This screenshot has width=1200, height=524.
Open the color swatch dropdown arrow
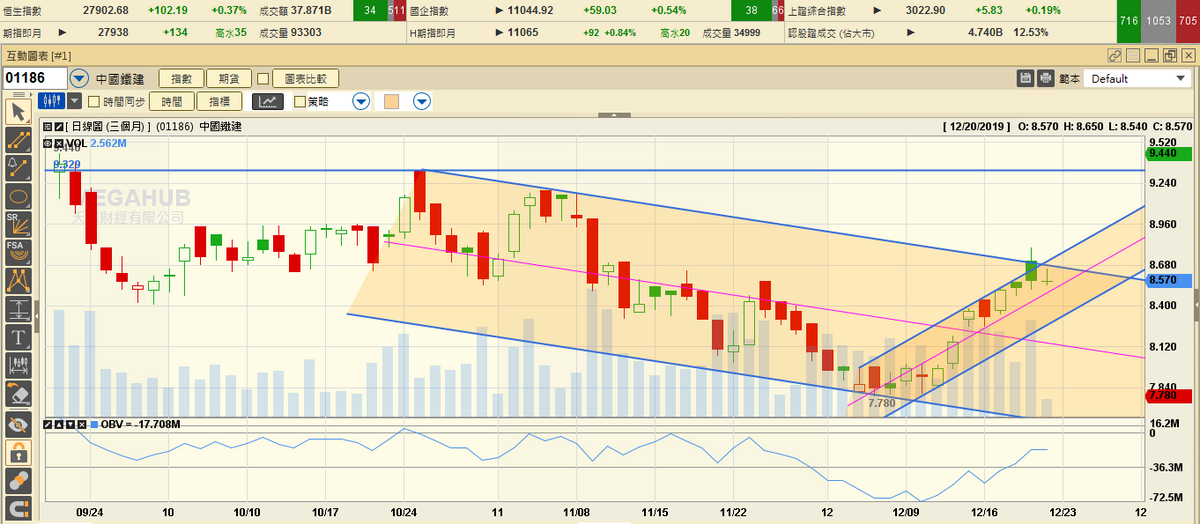tap(422, 101)
